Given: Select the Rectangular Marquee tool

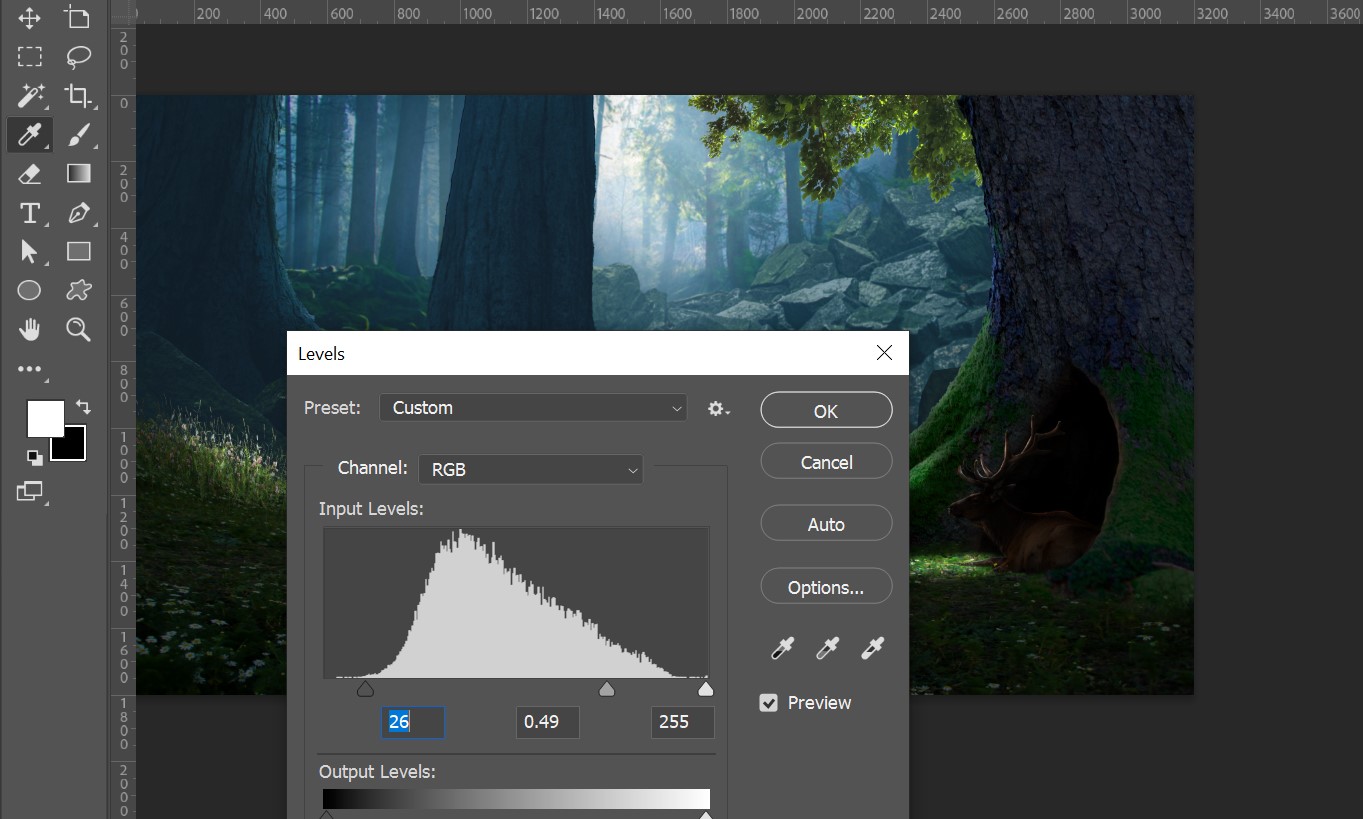Looking at the screenshot, I should (30, 56).
